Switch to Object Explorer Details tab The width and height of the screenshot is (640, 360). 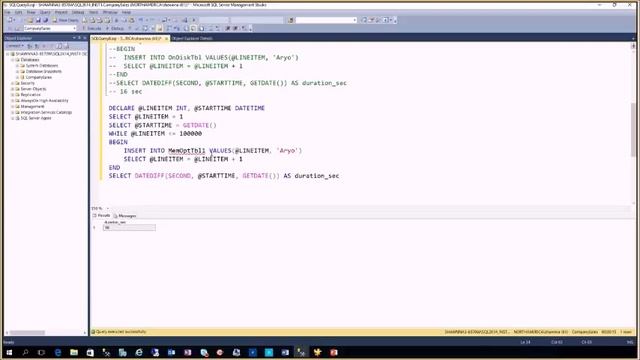pyautogui.click(x=192, y=38)
